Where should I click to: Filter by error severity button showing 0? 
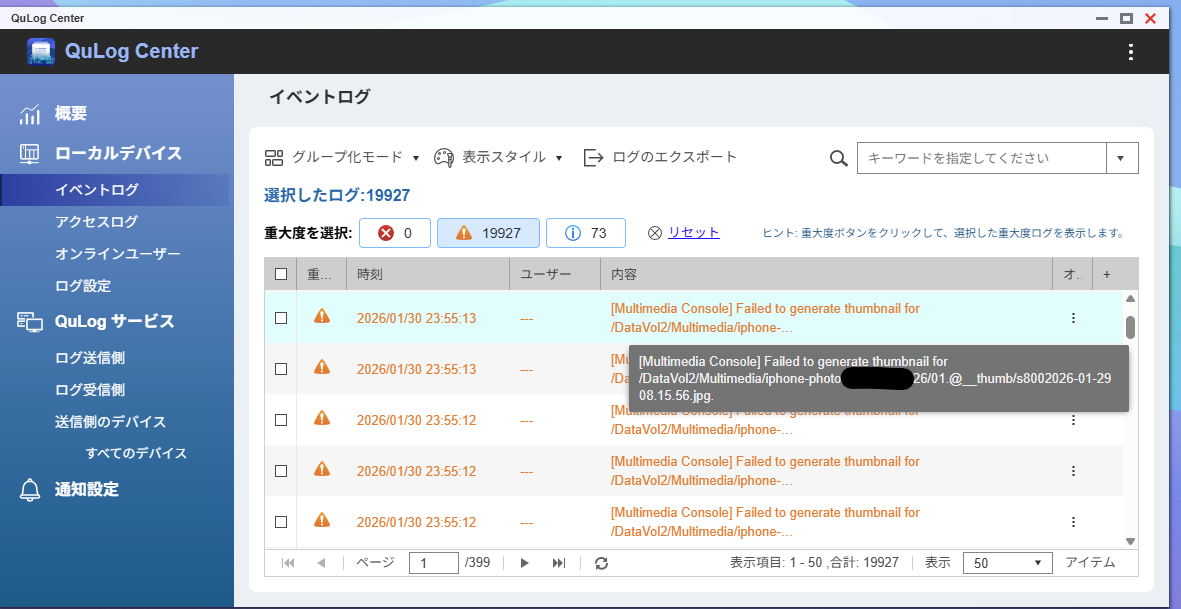coord(394,233)
